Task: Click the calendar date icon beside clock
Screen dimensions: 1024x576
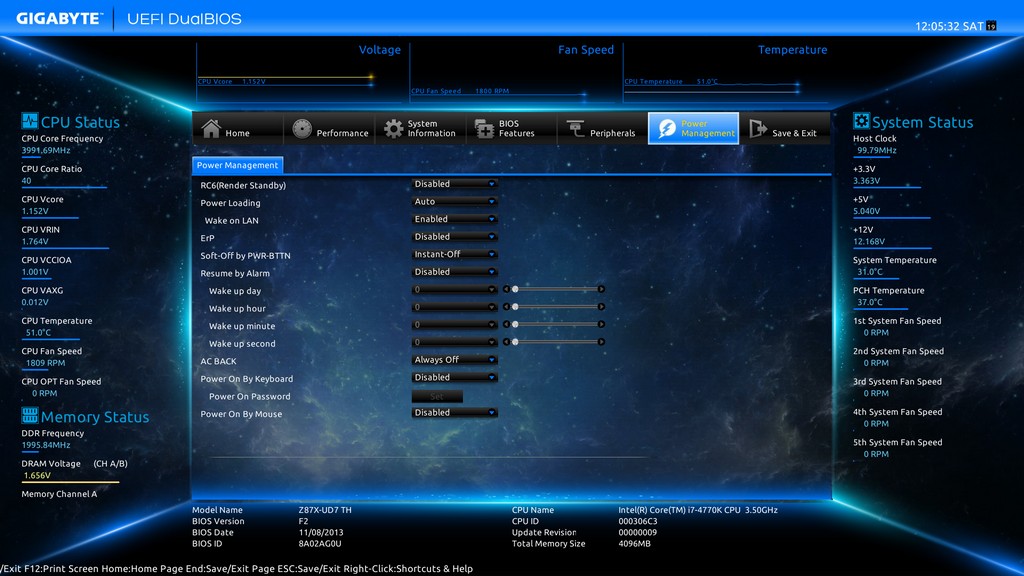Action: coord(991,26)
